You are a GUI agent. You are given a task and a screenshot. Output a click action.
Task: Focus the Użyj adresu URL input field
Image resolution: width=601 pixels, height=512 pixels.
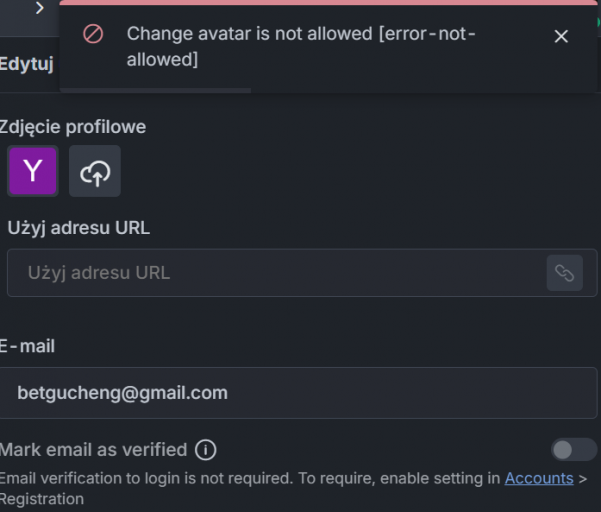click(277, 273)
